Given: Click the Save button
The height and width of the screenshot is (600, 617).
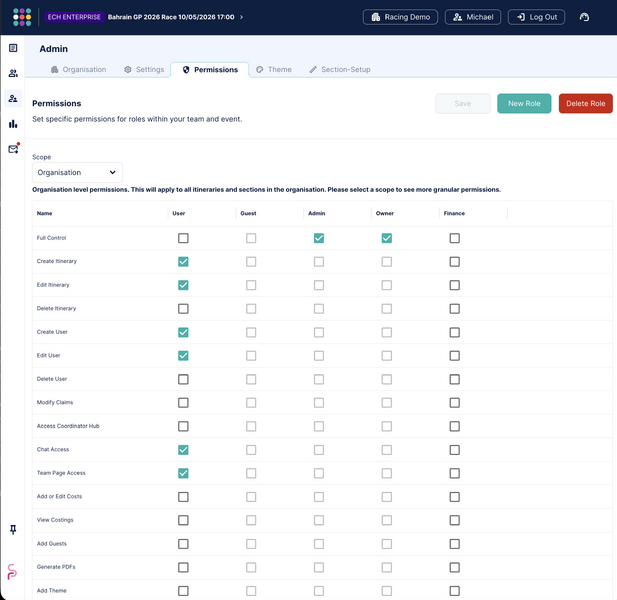Looking at the screenshot, I should (463, 103).
